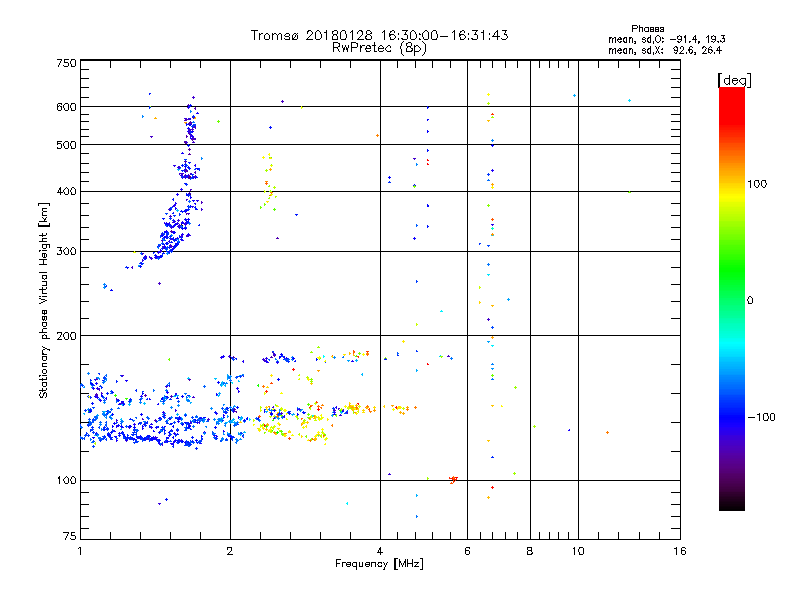Click the '75' height axis label
800x600 pixels.
pos(70,536)
